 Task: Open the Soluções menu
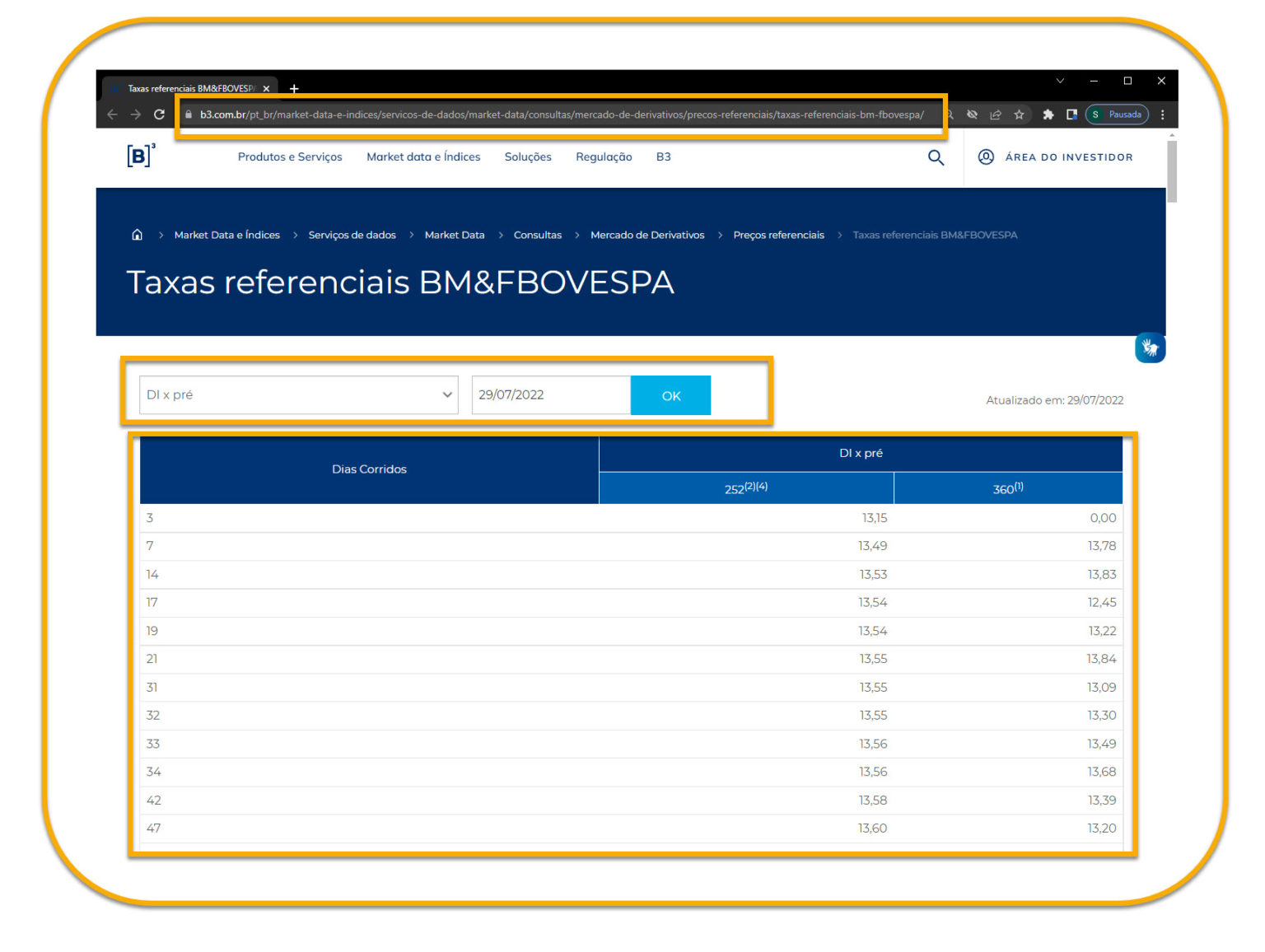[x=528, y=156]
